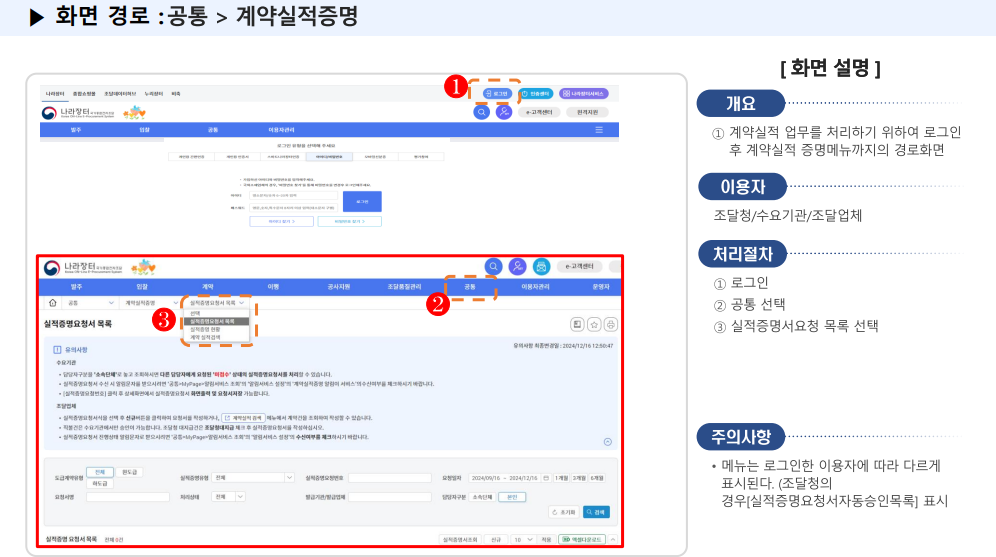Click the 로그인 button beside 인증센터

496,94
